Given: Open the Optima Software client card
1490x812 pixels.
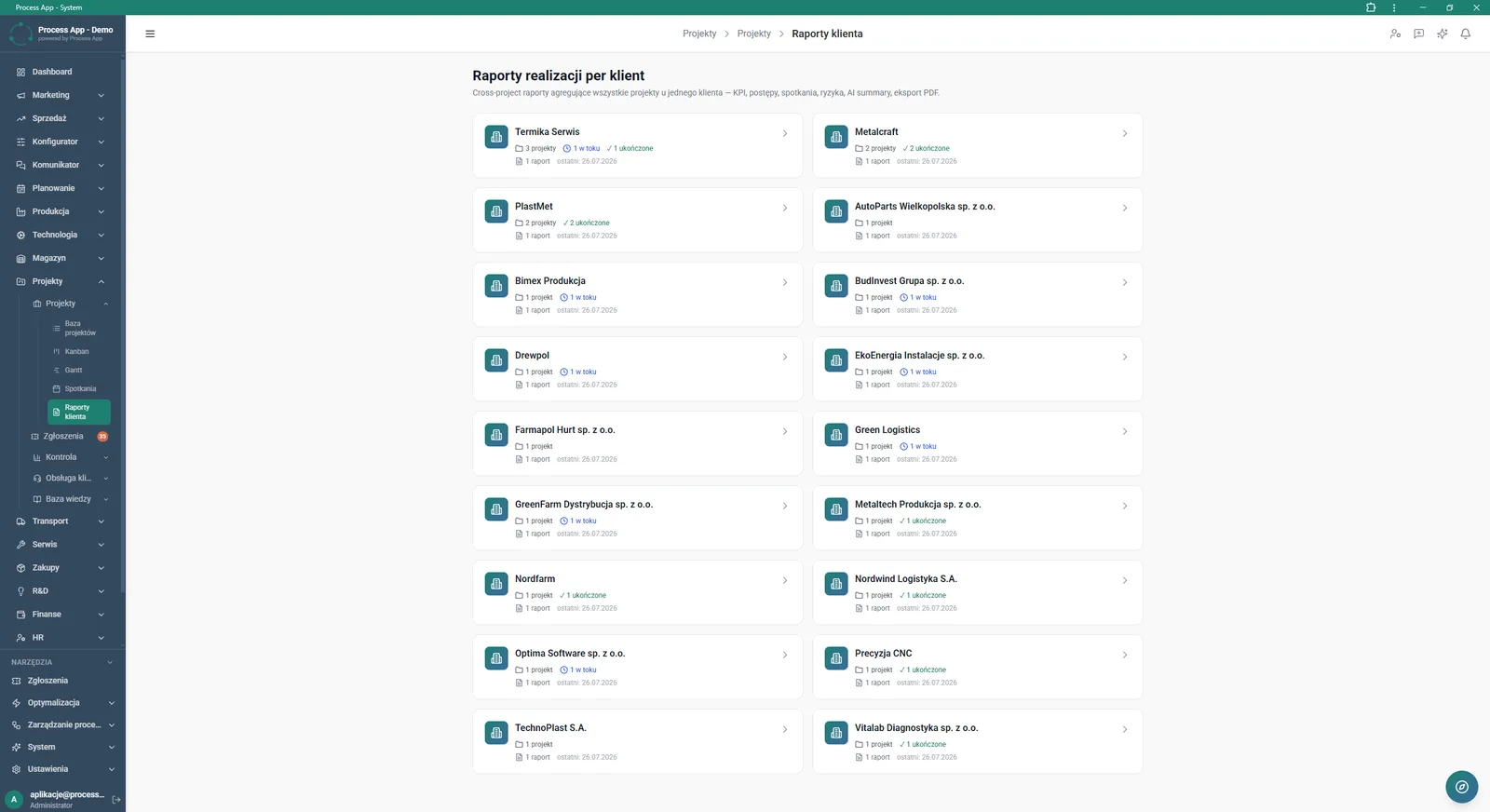Looking at the screenshot, I should [x=637, y=667].
